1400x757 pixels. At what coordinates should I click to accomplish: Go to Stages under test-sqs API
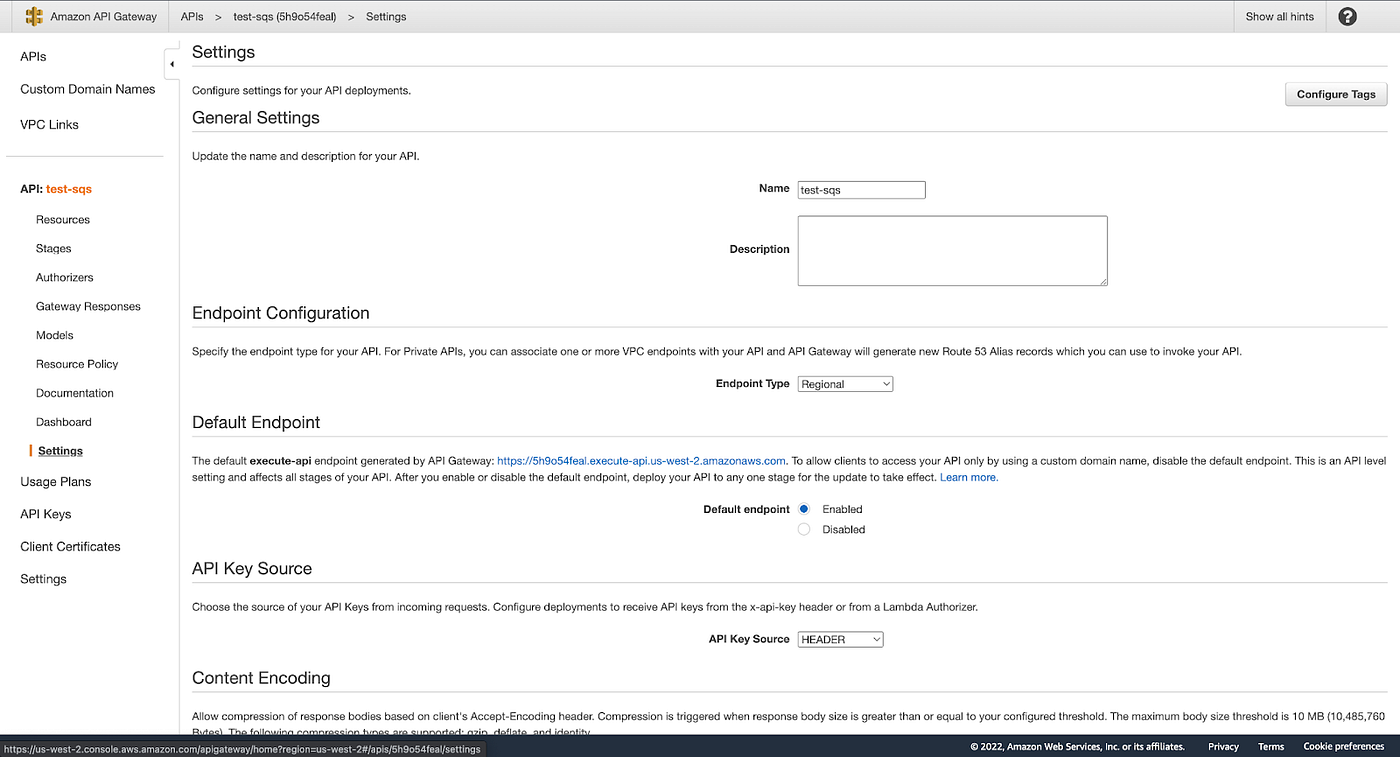click(54, 249)
